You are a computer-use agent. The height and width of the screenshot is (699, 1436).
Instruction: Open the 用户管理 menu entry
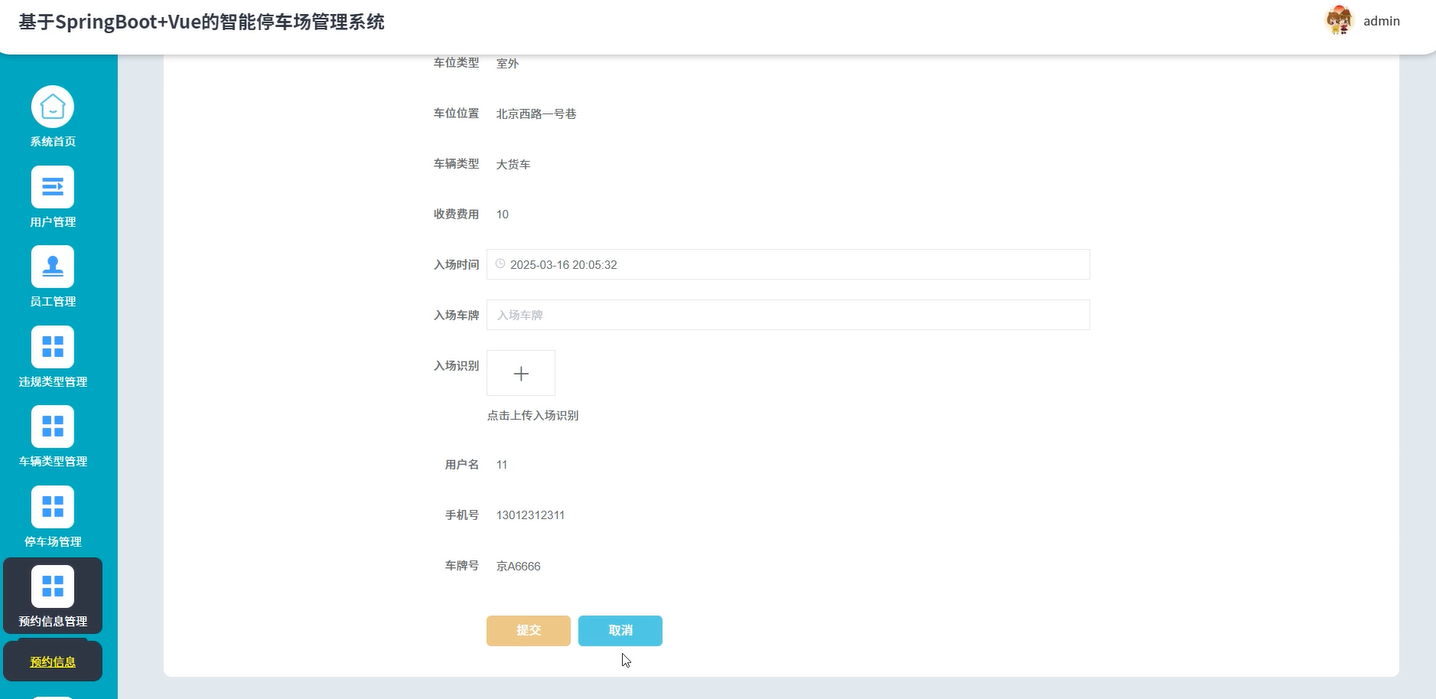[x=52, y=221]
